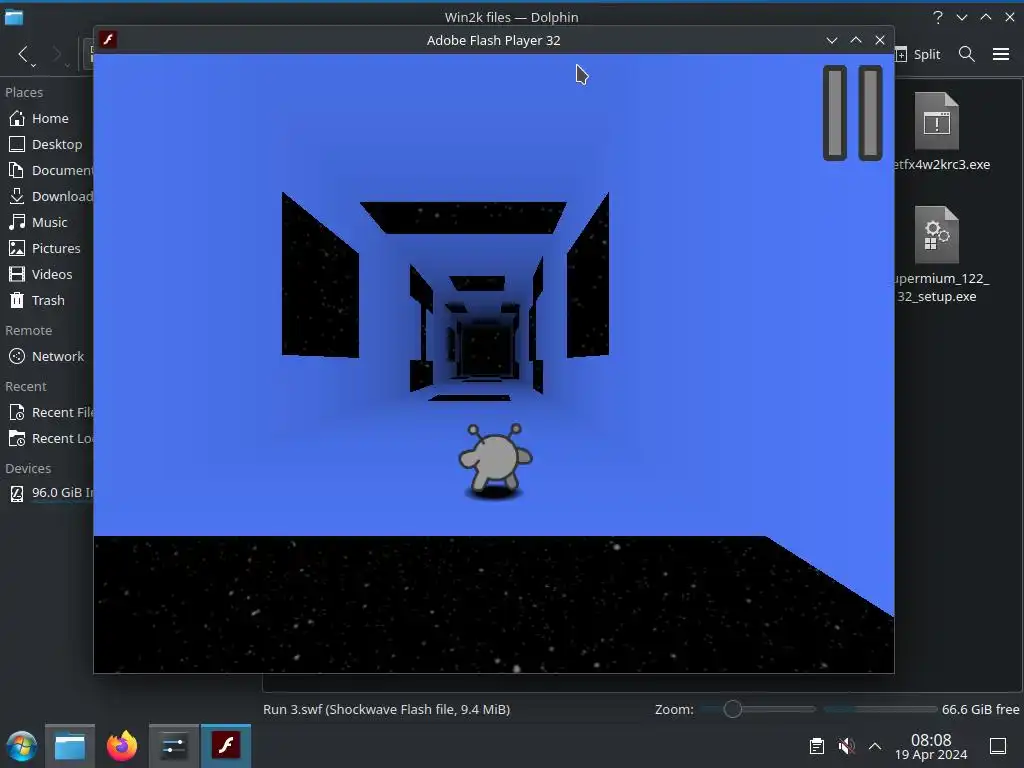Maximize the Adobe Flash Player window
Image resolution: width=1024 pixels, height=768 pixels.
pos(856,40)
